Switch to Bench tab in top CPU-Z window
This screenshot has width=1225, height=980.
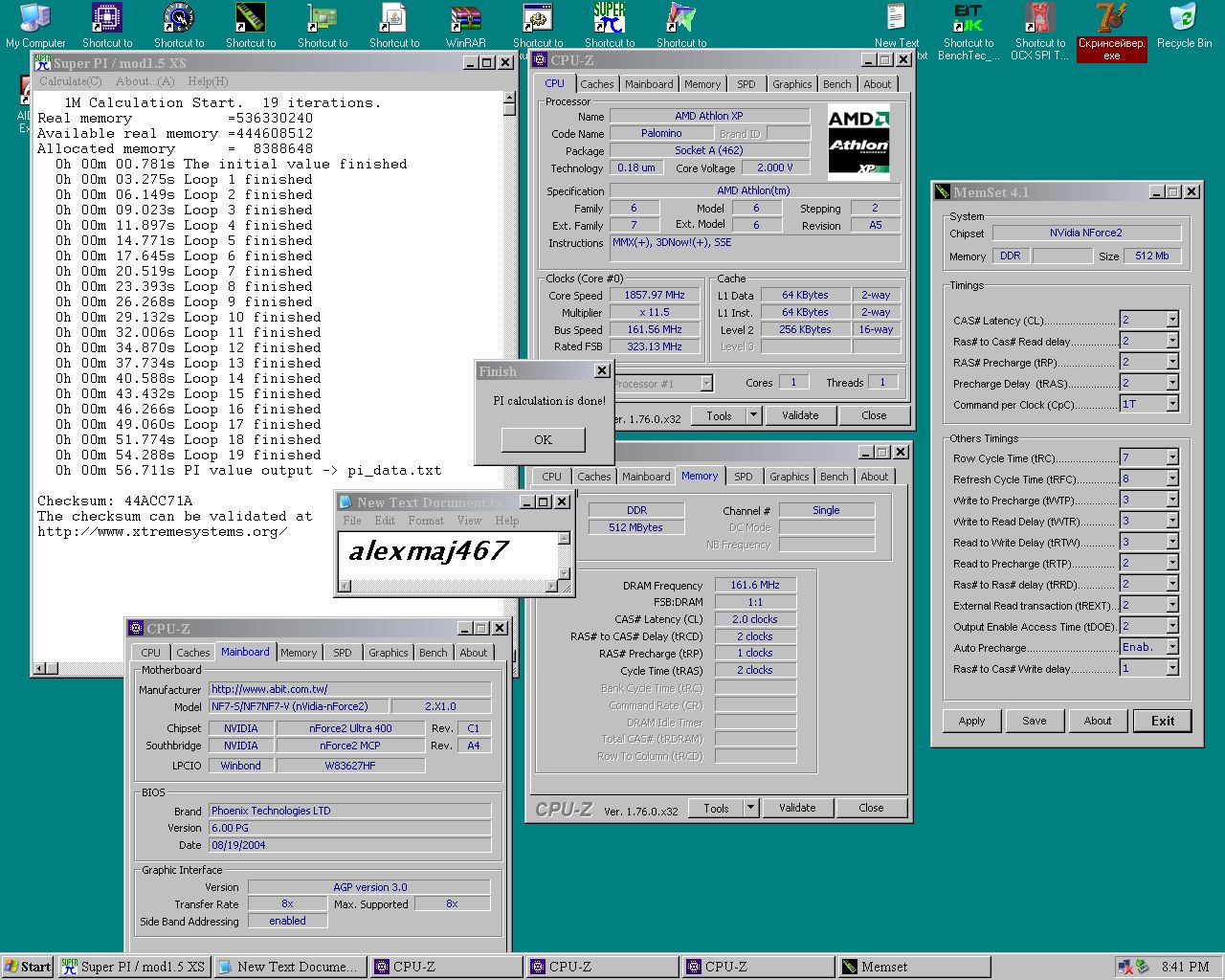coord(837,84)
